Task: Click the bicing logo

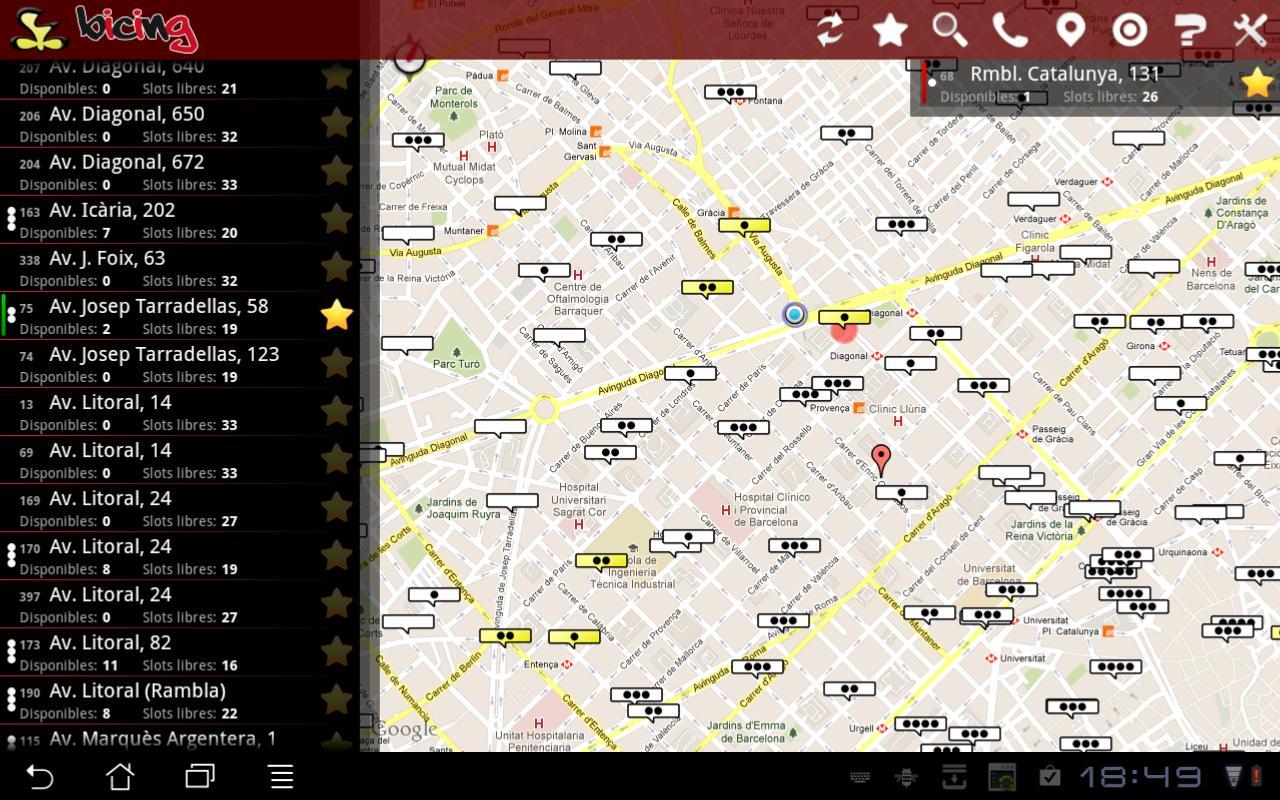Action: click(x=104, y=29)
